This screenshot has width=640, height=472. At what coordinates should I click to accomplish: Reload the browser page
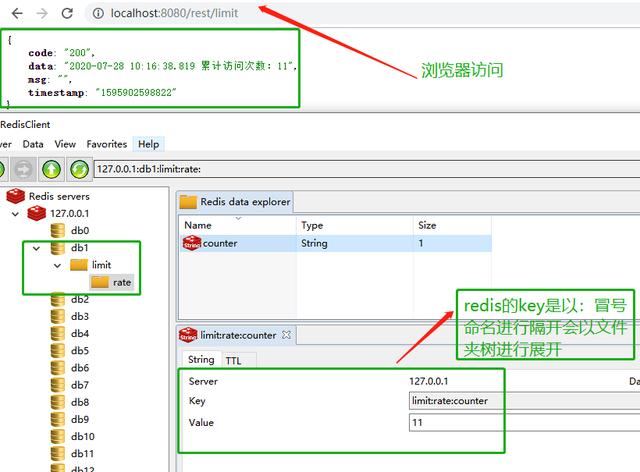pyautogui.click(x=67, y=13)
